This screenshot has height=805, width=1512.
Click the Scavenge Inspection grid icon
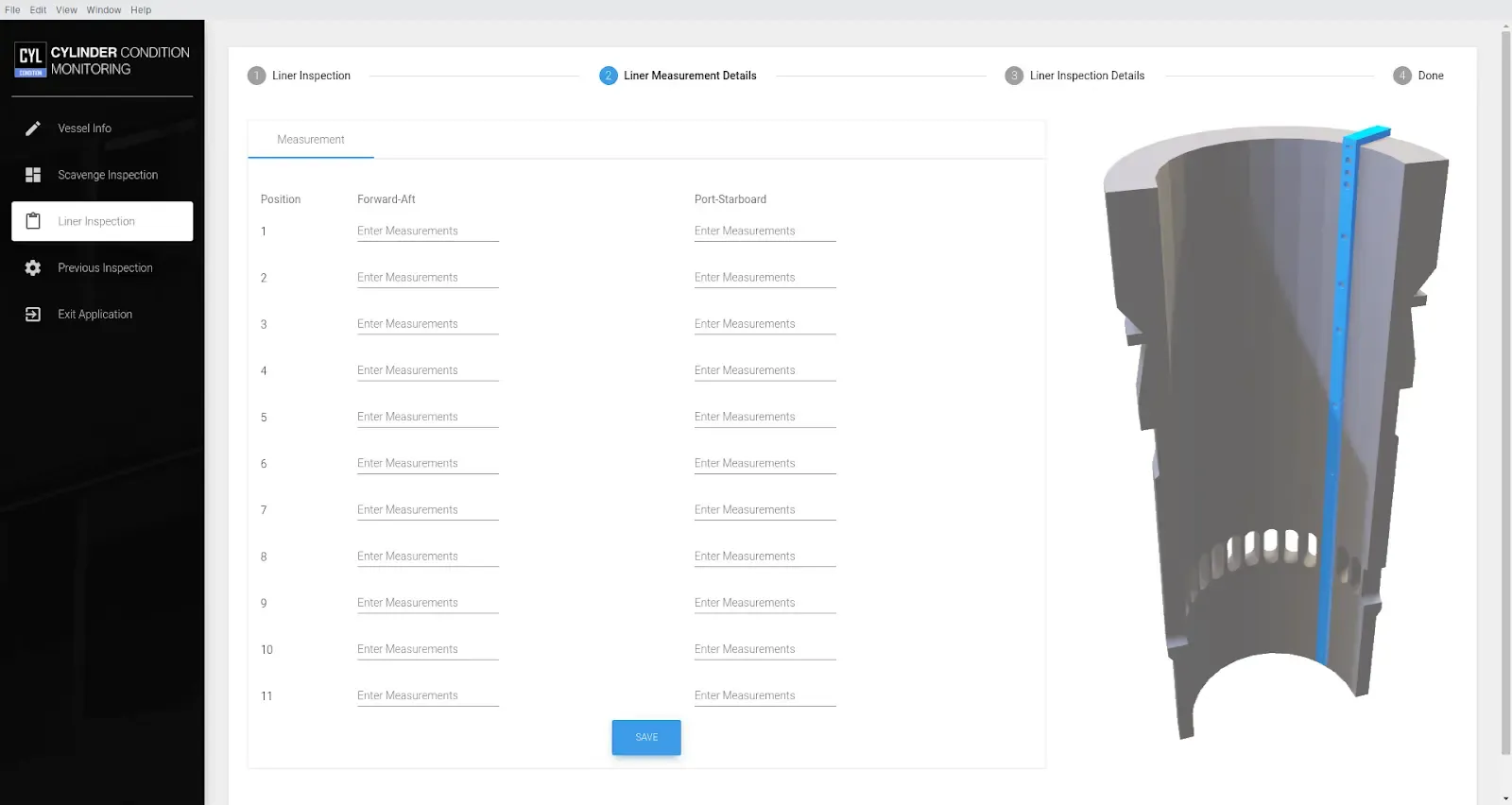33,175
